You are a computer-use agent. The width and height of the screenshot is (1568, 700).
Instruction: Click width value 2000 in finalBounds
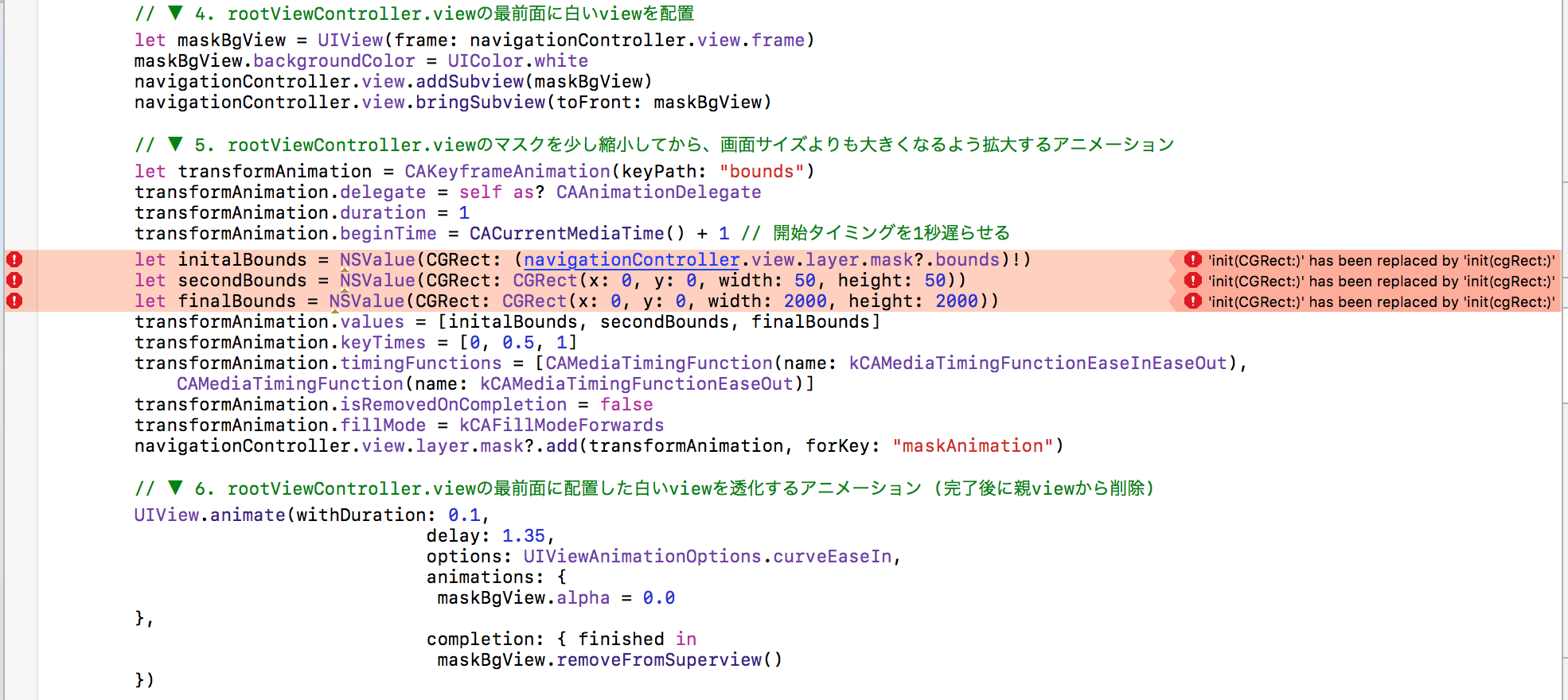(805, 301)
